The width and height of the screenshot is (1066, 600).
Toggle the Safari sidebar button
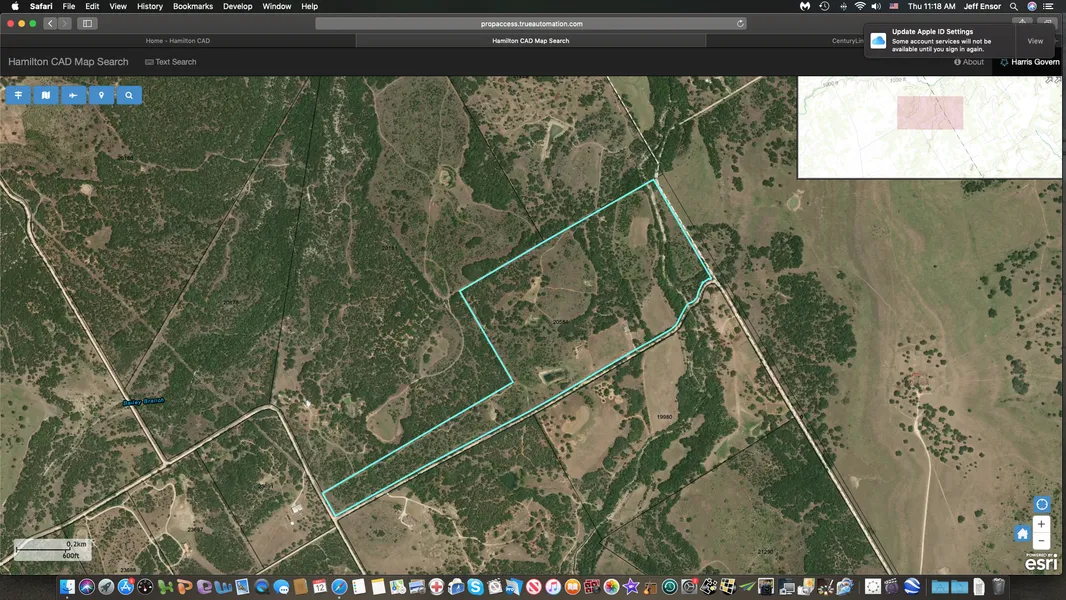point(87,23)
